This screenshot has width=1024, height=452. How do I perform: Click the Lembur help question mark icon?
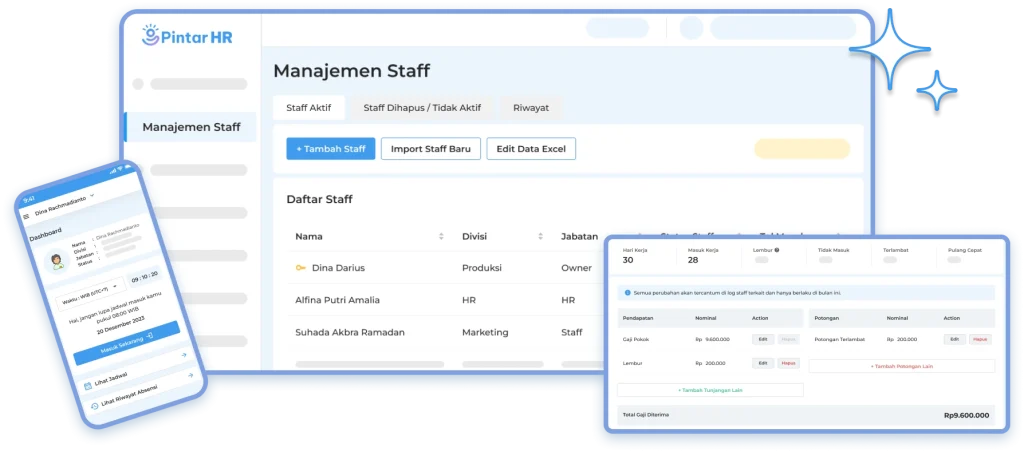click(x=777, y=249)
